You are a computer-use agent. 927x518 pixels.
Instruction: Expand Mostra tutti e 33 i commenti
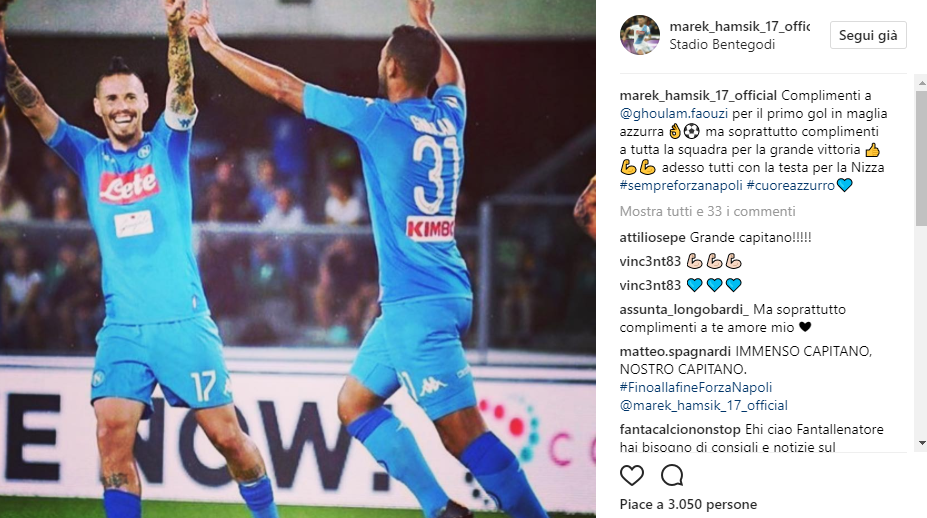(707, 212)
